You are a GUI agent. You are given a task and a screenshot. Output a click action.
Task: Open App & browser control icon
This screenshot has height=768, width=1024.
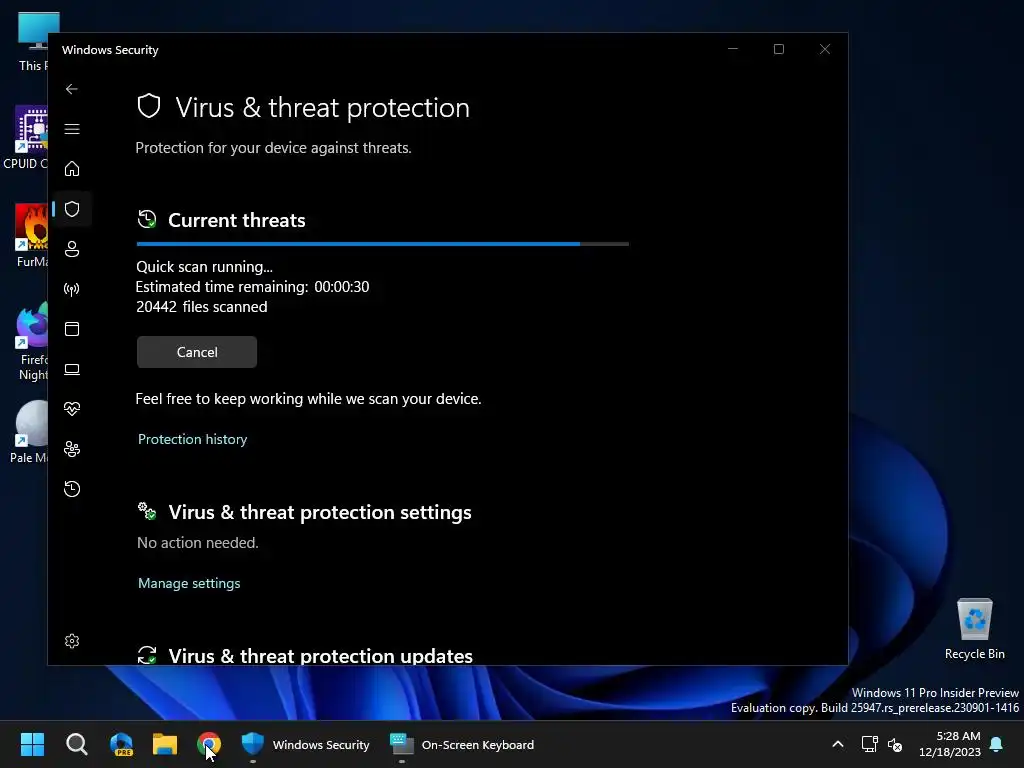[72, 329]
